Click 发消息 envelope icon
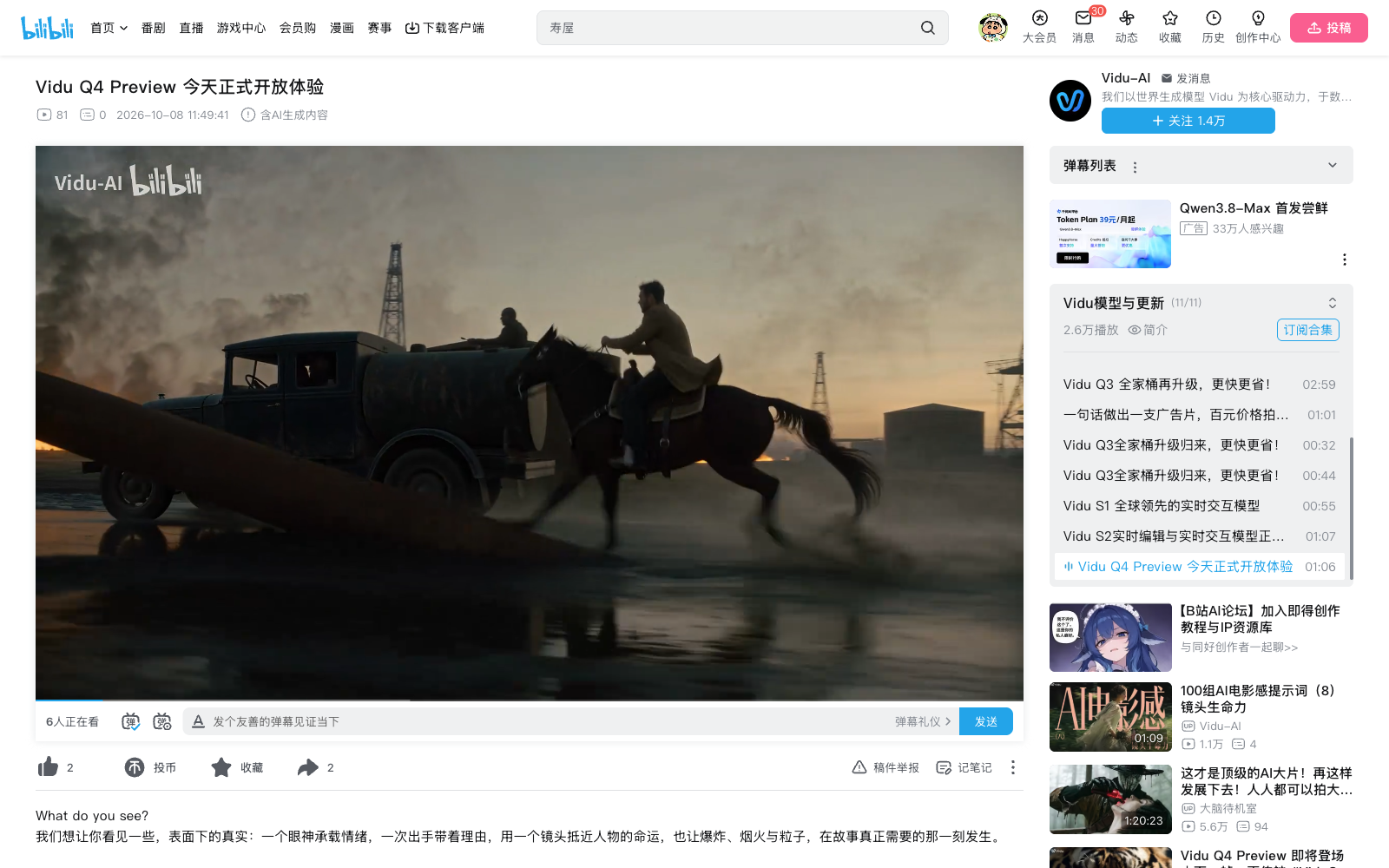The image size is (1389, 868). (1167, 78)
